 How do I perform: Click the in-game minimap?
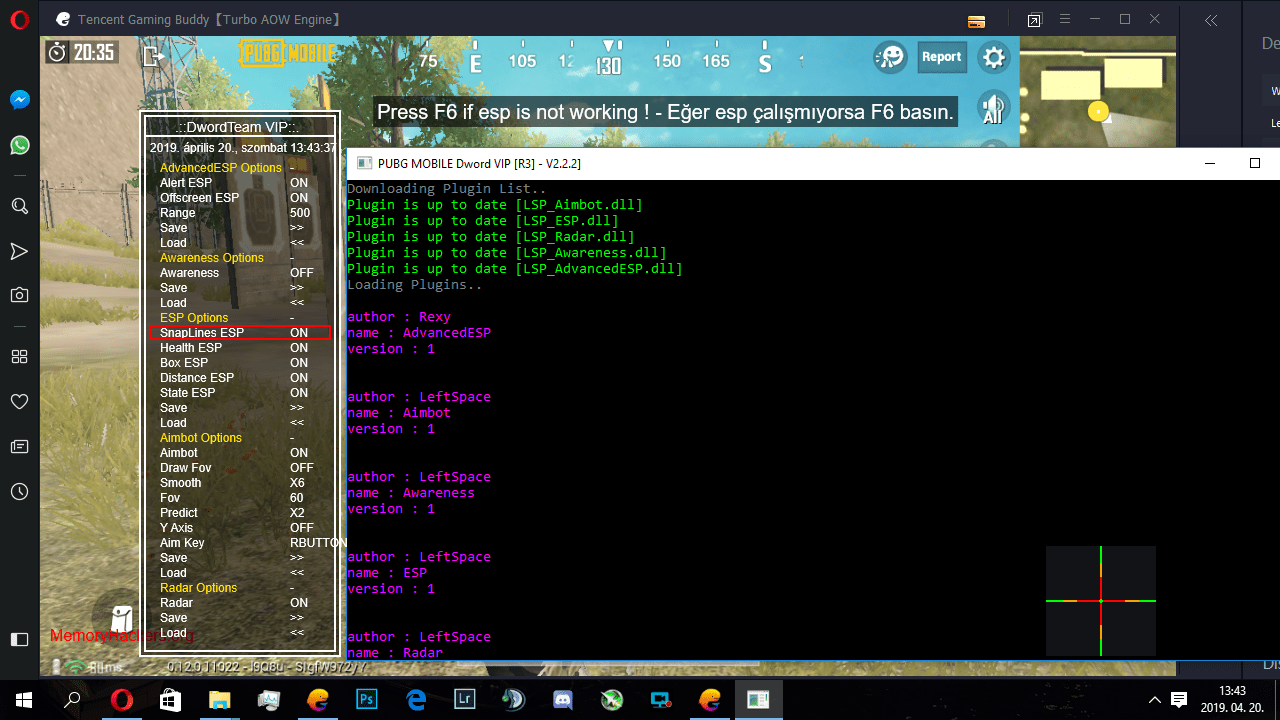pos(1099,92)
